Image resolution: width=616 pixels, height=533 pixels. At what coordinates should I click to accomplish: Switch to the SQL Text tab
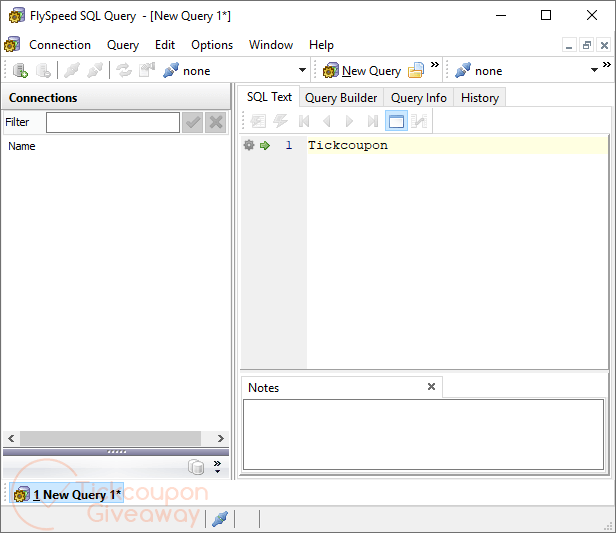(x=269, y=97)
